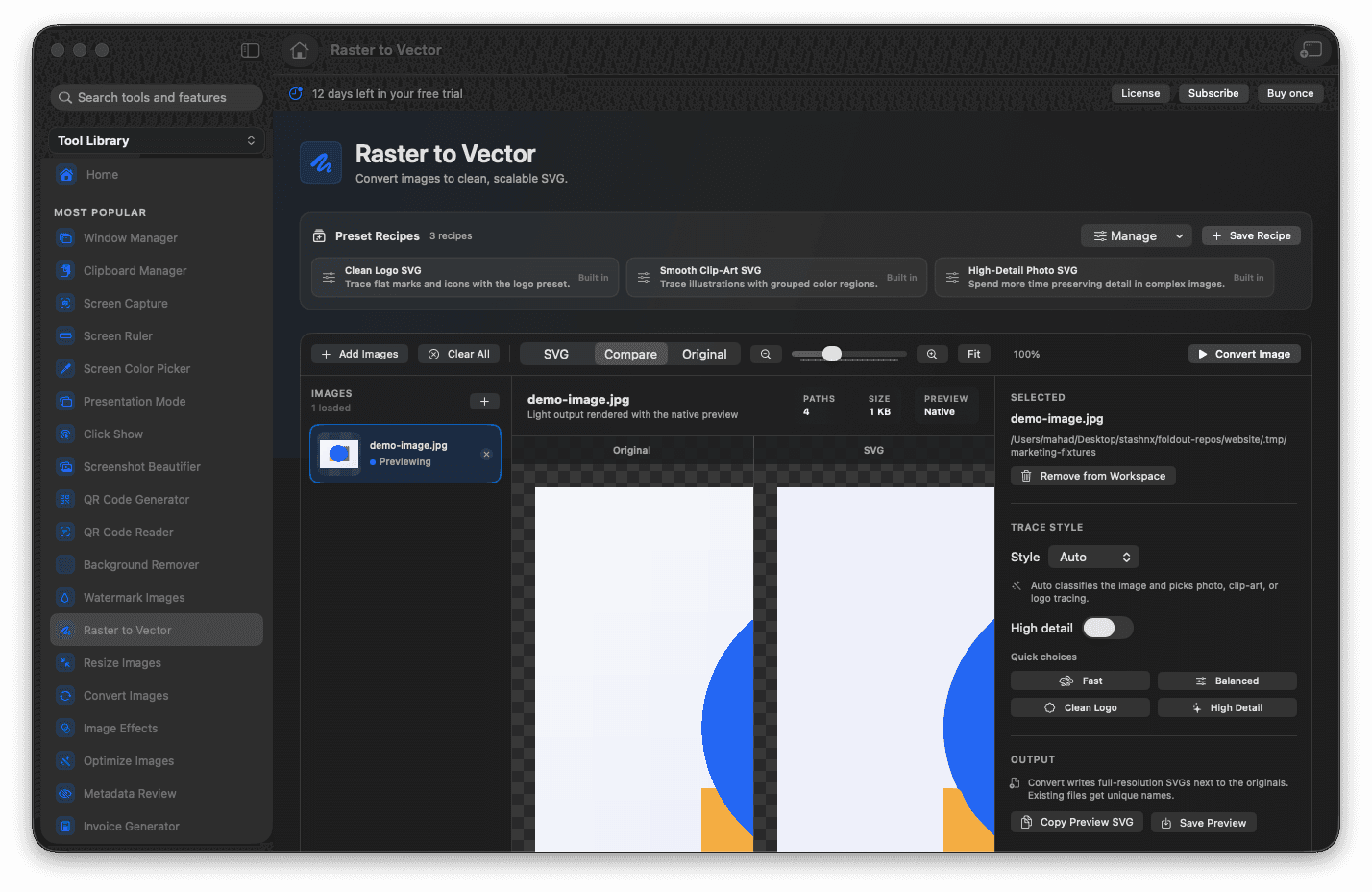Open Background Remover icon
This screenshot has width=1372, height=892.
point(65,565)
